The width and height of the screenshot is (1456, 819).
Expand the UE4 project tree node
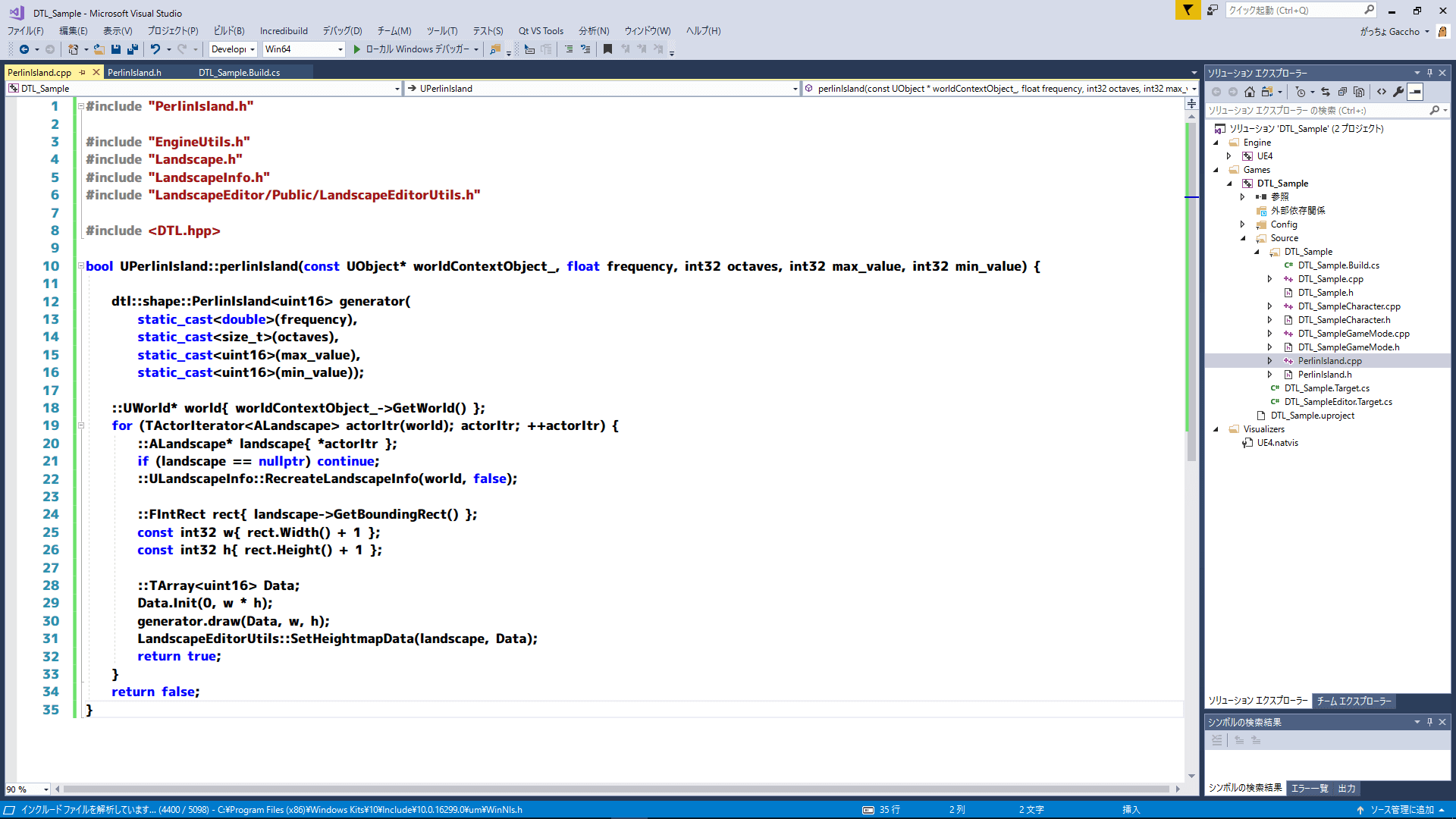click(x=1229, y=156)
